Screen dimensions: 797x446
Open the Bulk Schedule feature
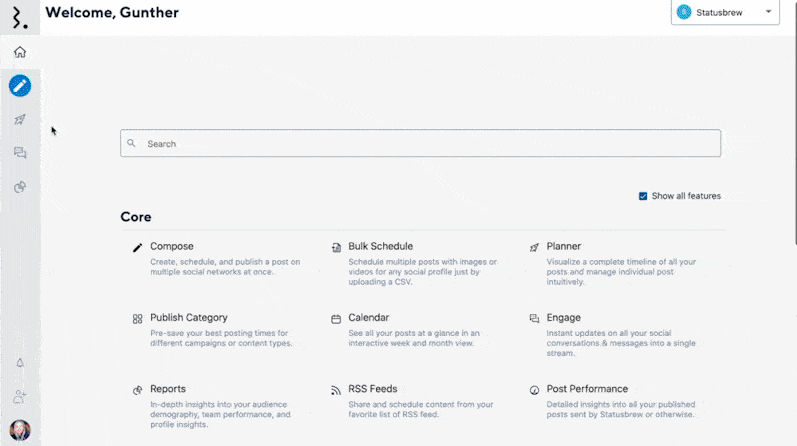tap(380, 246)
